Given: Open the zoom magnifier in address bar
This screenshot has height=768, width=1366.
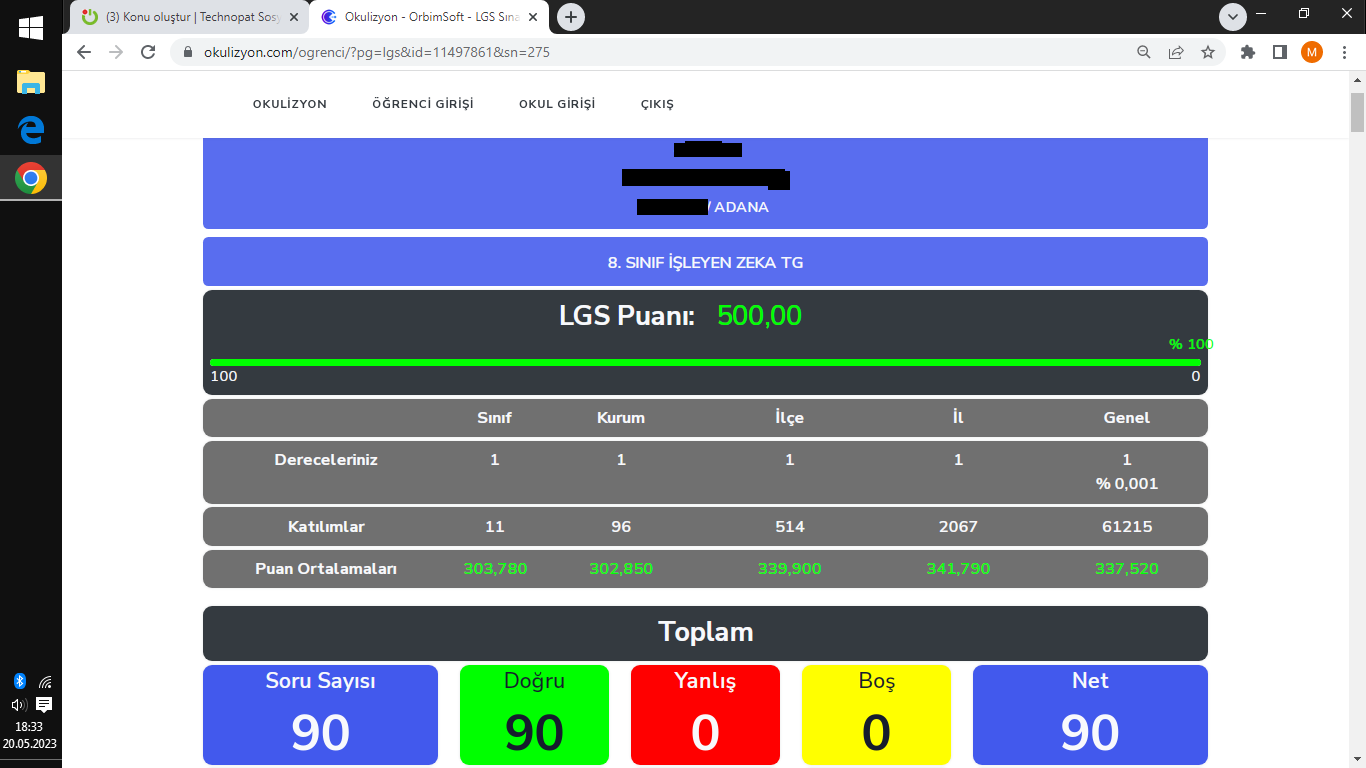Looking at the screenshot, I should (x=1144, y=52).
